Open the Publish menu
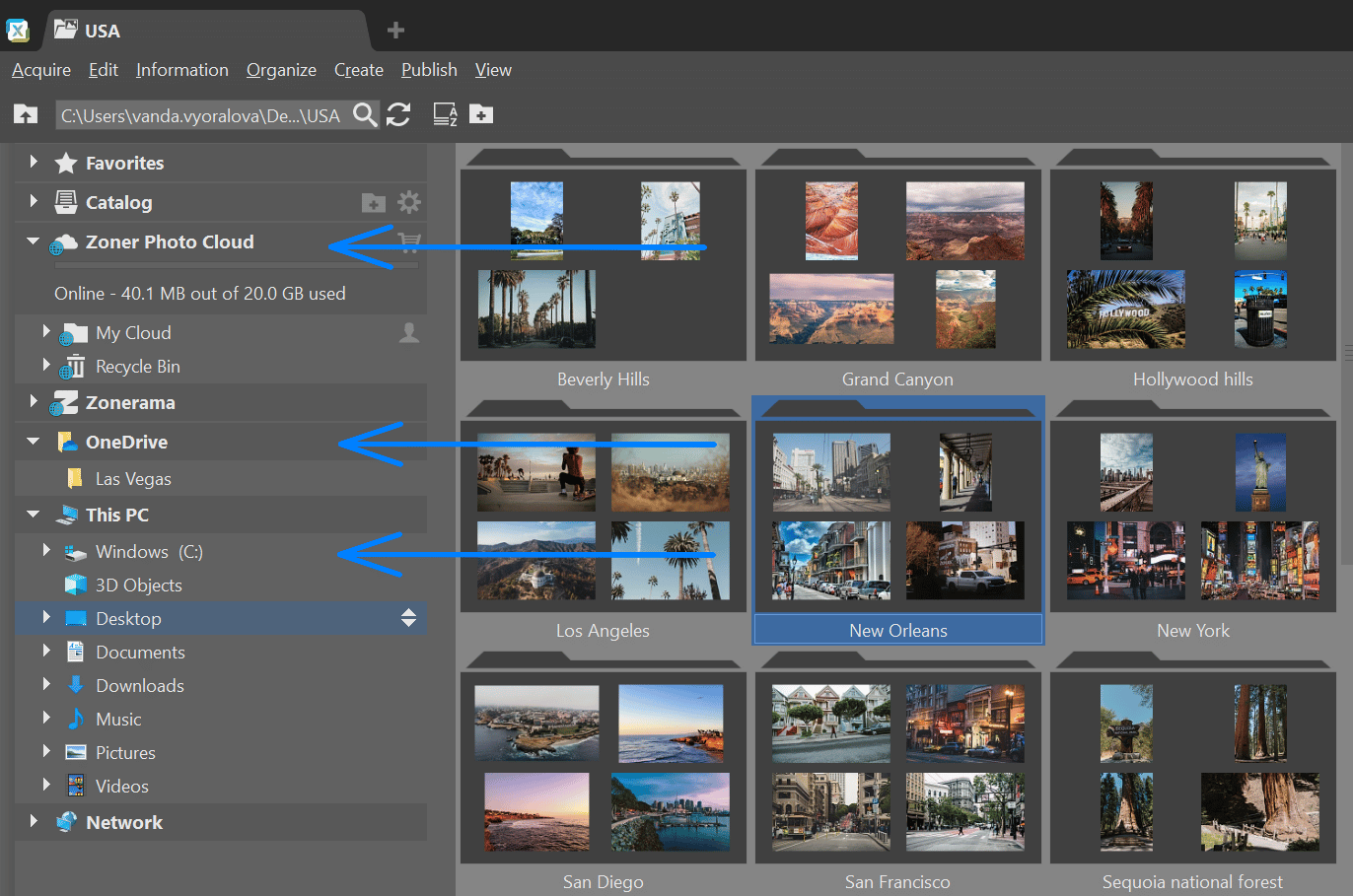This screenshot has width=1353, height=896. tap(429, 70)
